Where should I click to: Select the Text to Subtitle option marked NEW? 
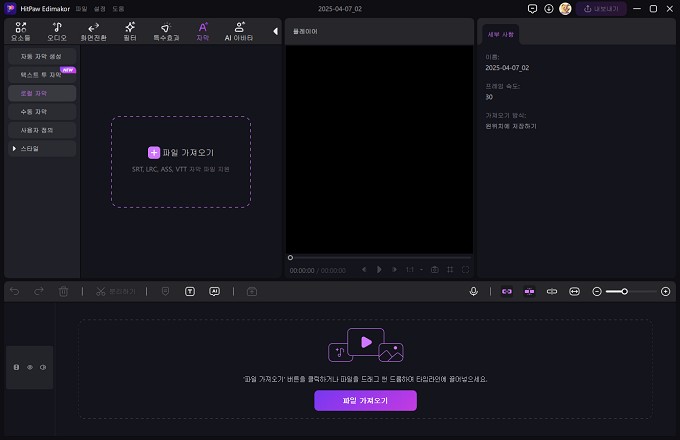(42, 75)
